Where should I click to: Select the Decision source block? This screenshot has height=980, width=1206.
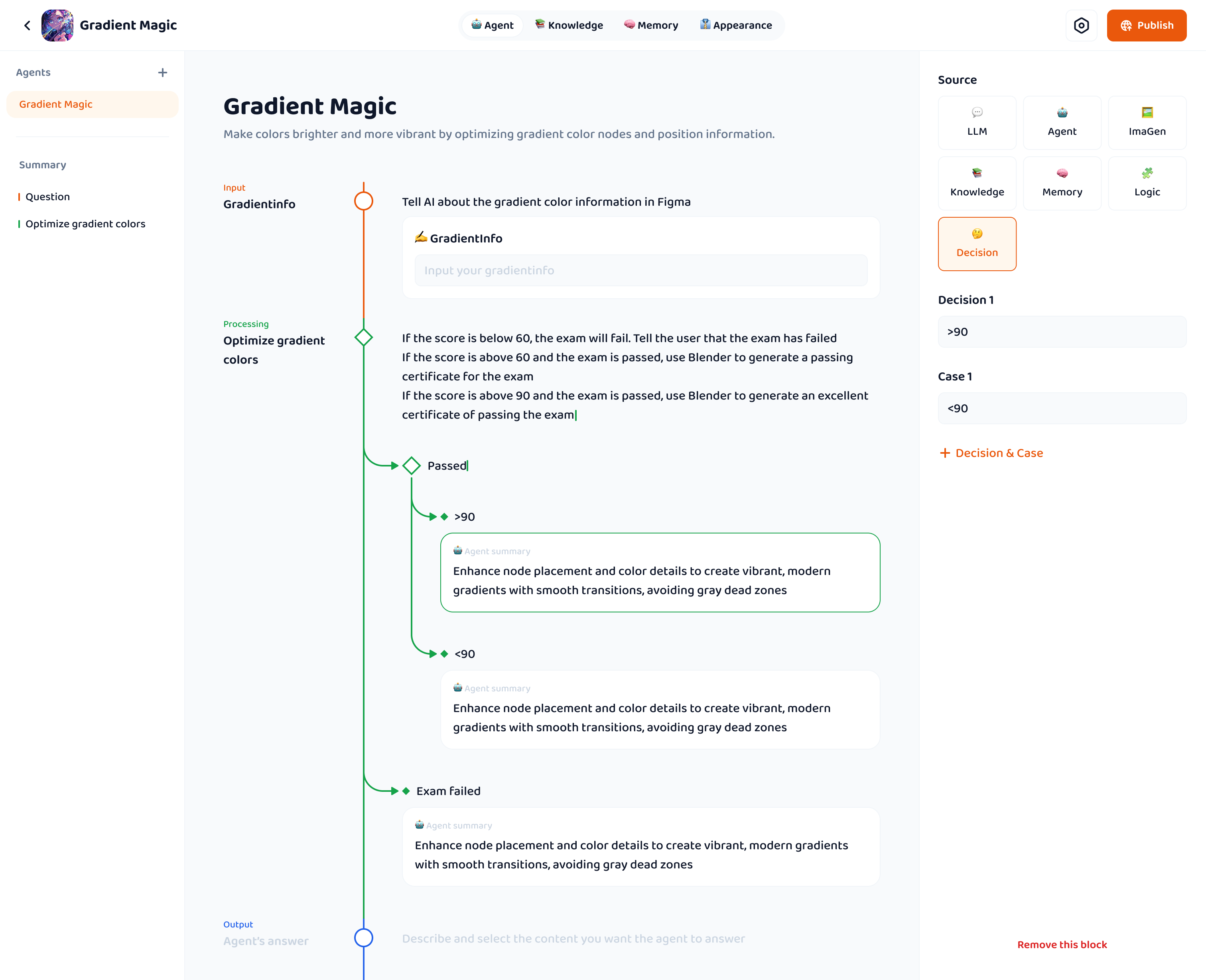coord(977,244)
